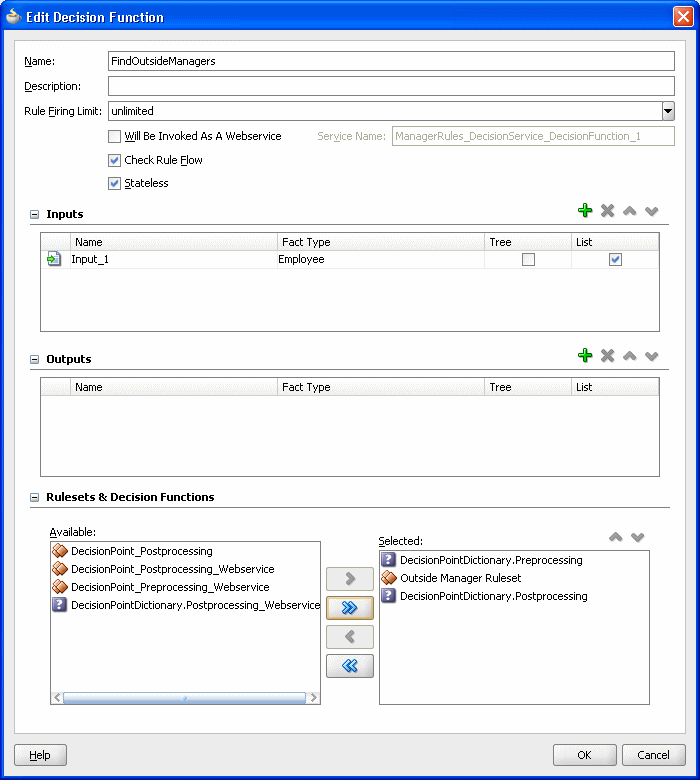Uncheck the List box for Input_1
This screenshot has width=700, height=780.
coord(615,259)
